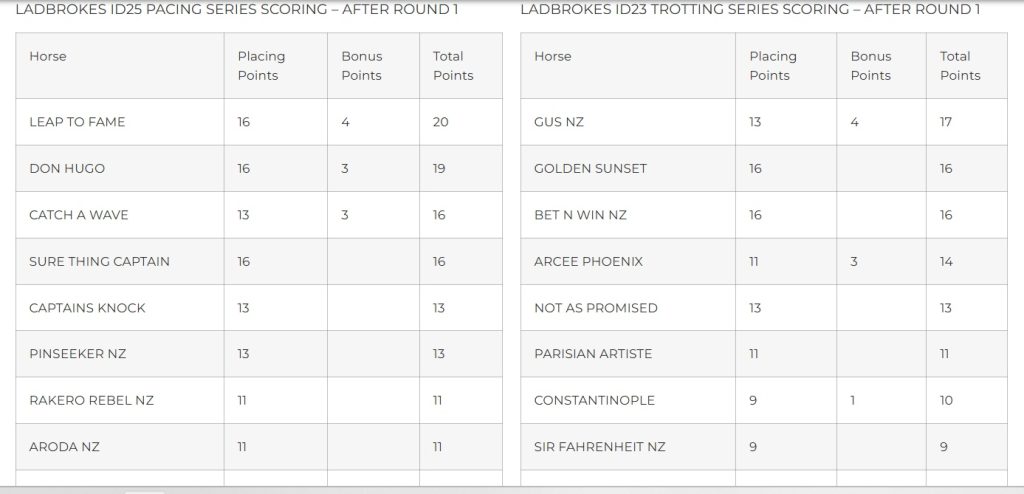Select the GOLDEN SUNSET entry

point(590,168)
